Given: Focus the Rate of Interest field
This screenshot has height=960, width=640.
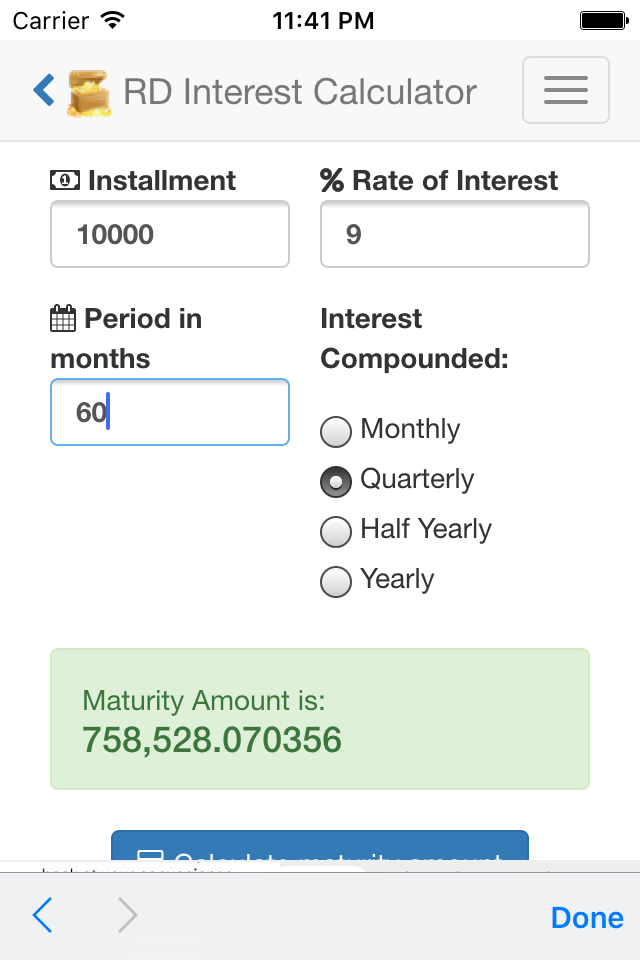Looking at the screenshot, I should (454, 234).
